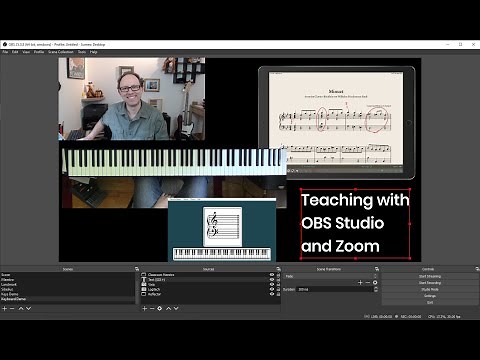Image resolution: width=480 pixels, height=360 pixels.
Task: Click the OBS logo in the title bar
Action: (x=5, y=44)
